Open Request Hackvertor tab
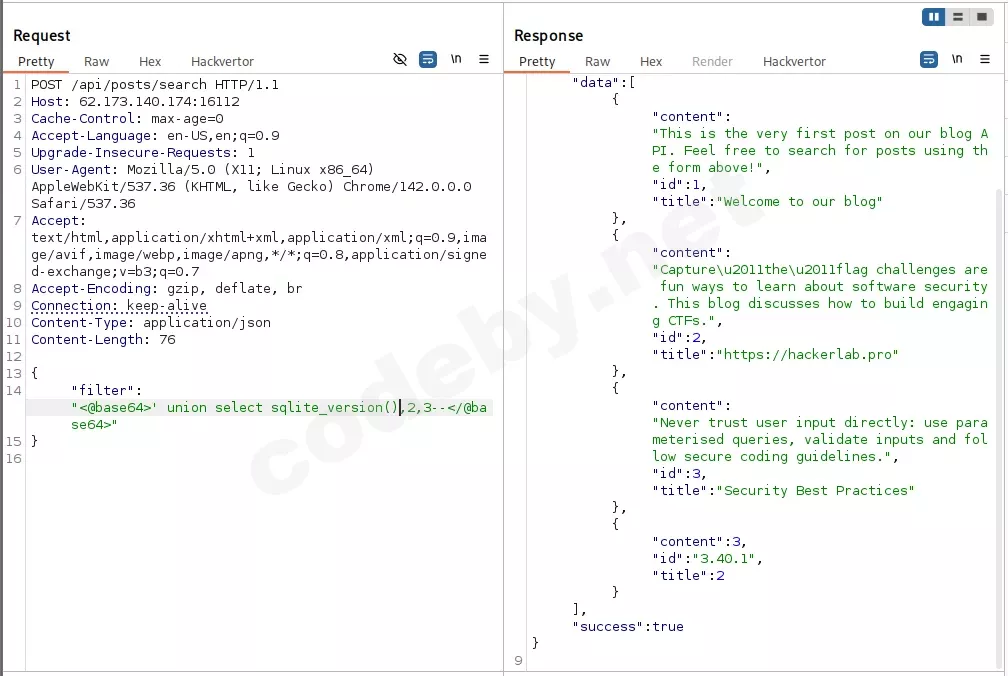 click(222, 62)
